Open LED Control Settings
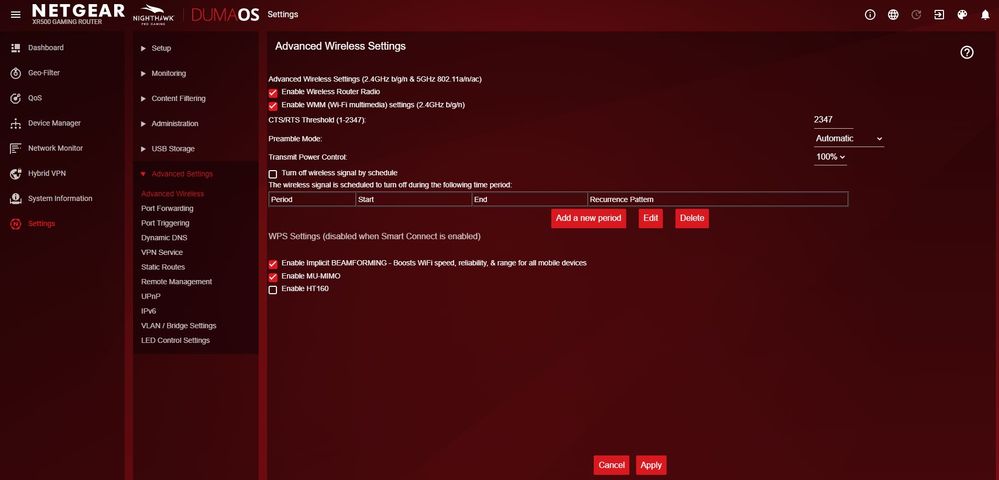The width and height of the screenshot is (999, 480). pyautogui.click(x=175, y=340)
